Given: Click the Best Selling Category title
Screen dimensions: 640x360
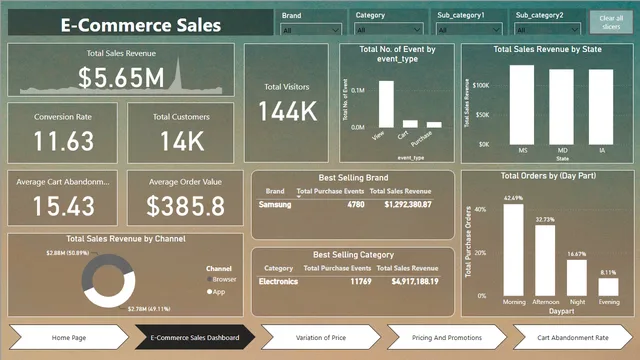Looking at the screenshot, I should [353, 255].
